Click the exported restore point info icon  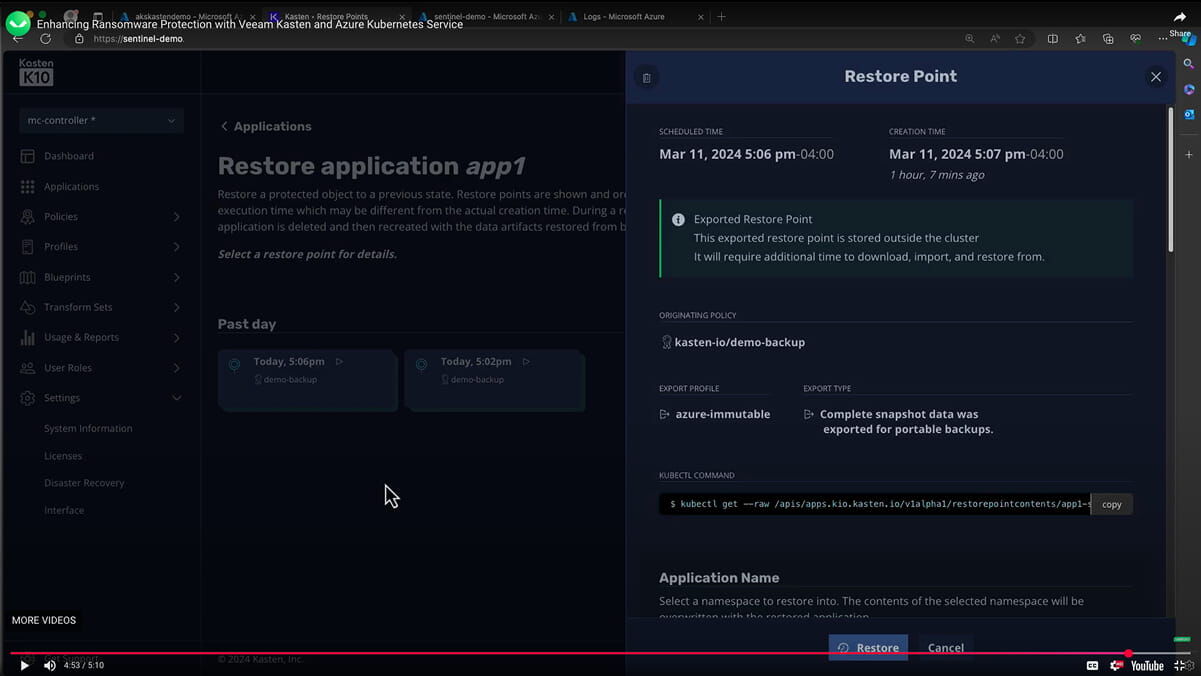coord(678,219)
